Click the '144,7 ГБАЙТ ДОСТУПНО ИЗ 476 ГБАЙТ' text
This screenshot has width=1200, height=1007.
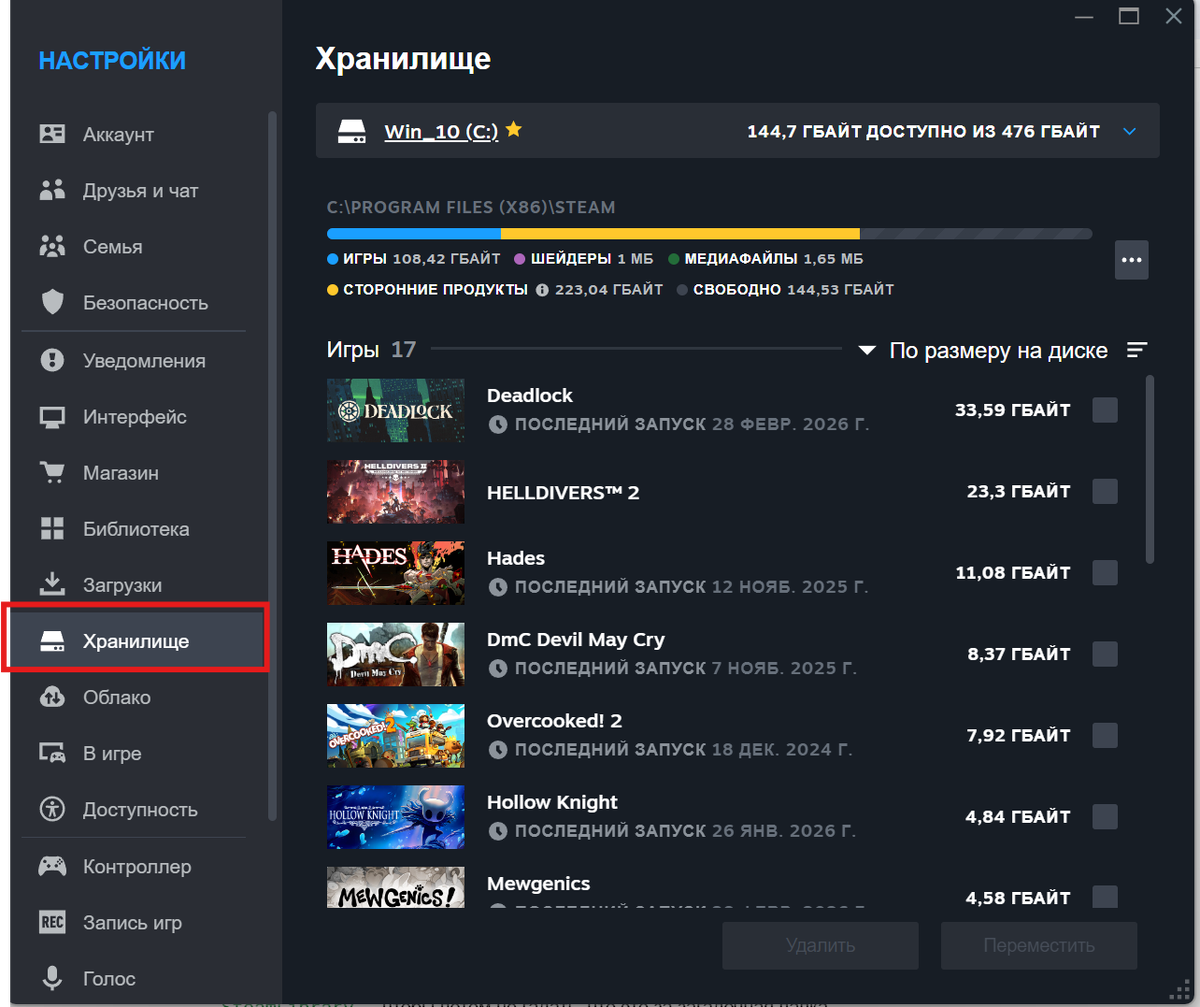pos(924,131)
